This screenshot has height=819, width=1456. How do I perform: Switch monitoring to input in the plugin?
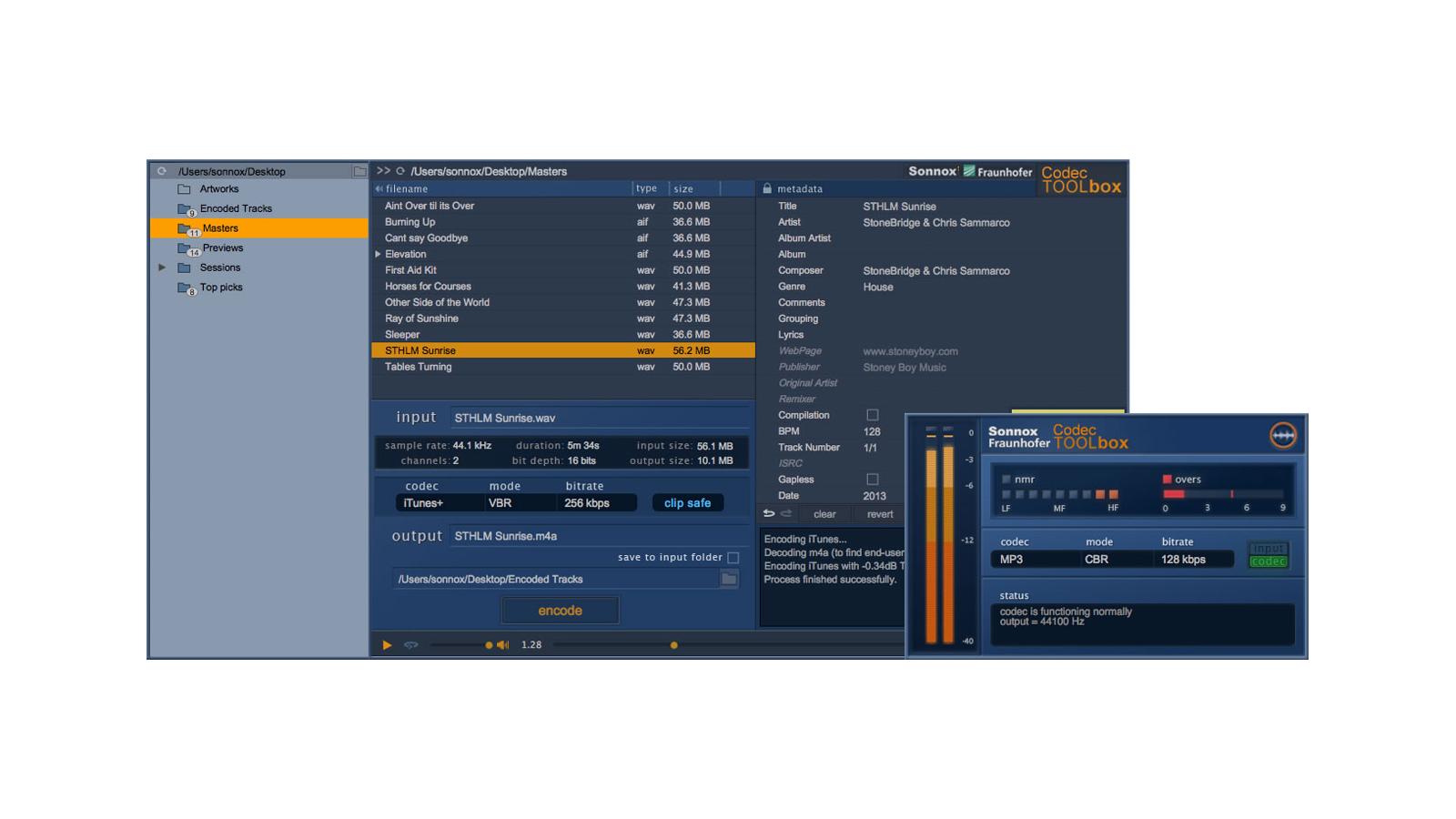pos(1268,549)
